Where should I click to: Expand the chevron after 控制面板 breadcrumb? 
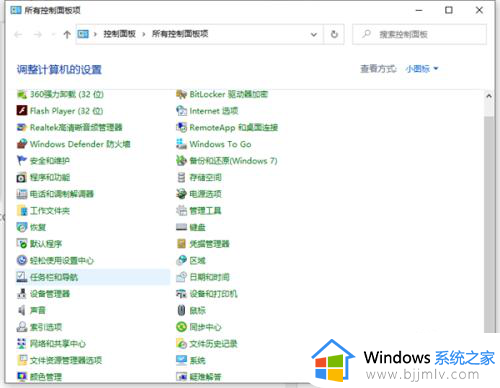(144, 34)
